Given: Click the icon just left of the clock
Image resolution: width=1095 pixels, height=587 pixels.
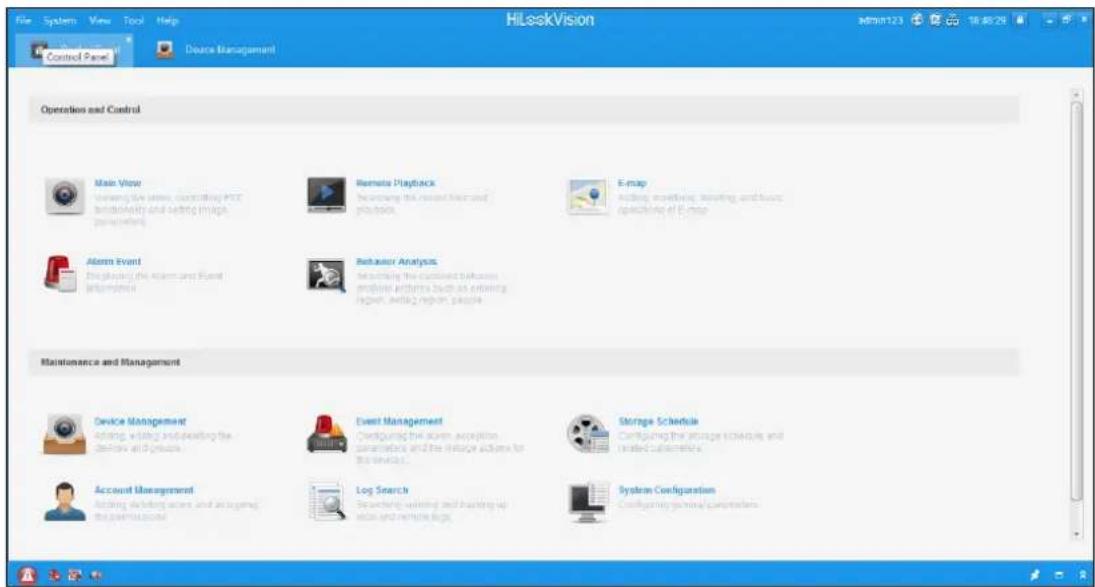Looking at the screenshot, I should click(953, 20).
